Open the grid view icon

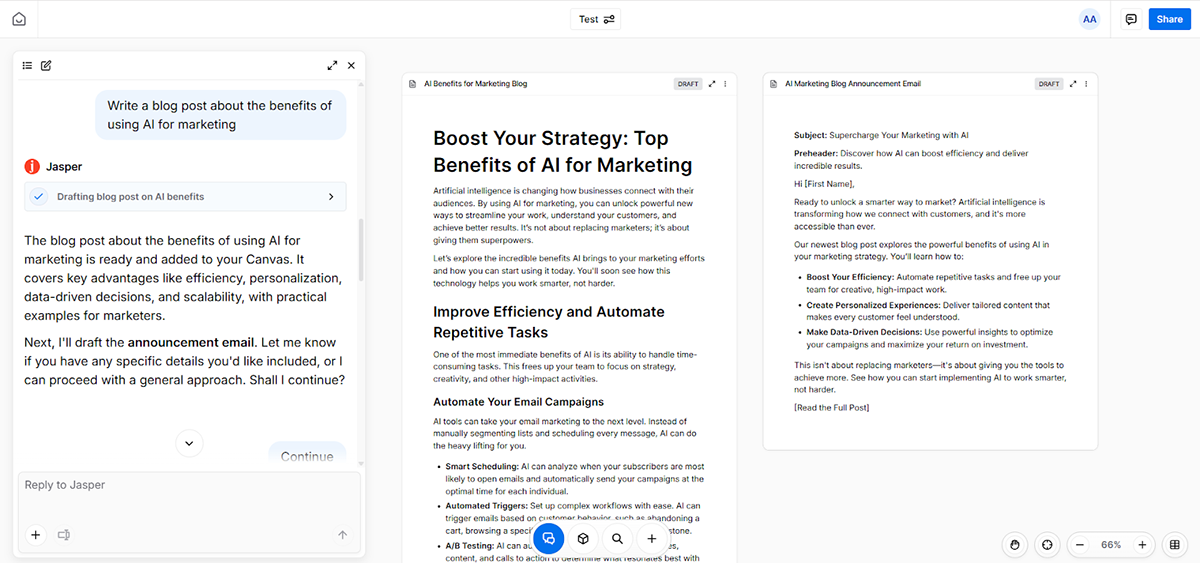click(x=1175, y=545)
